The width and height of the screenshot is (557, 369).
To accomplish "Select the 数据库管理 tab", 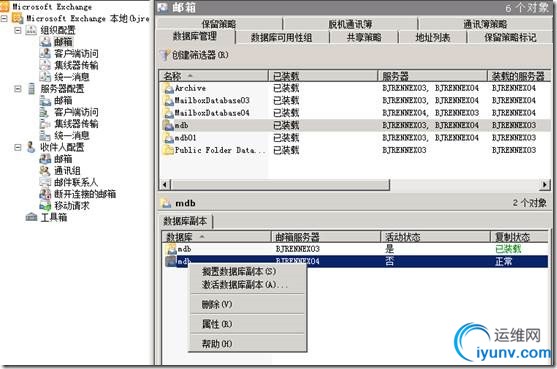I will (195, 36).
